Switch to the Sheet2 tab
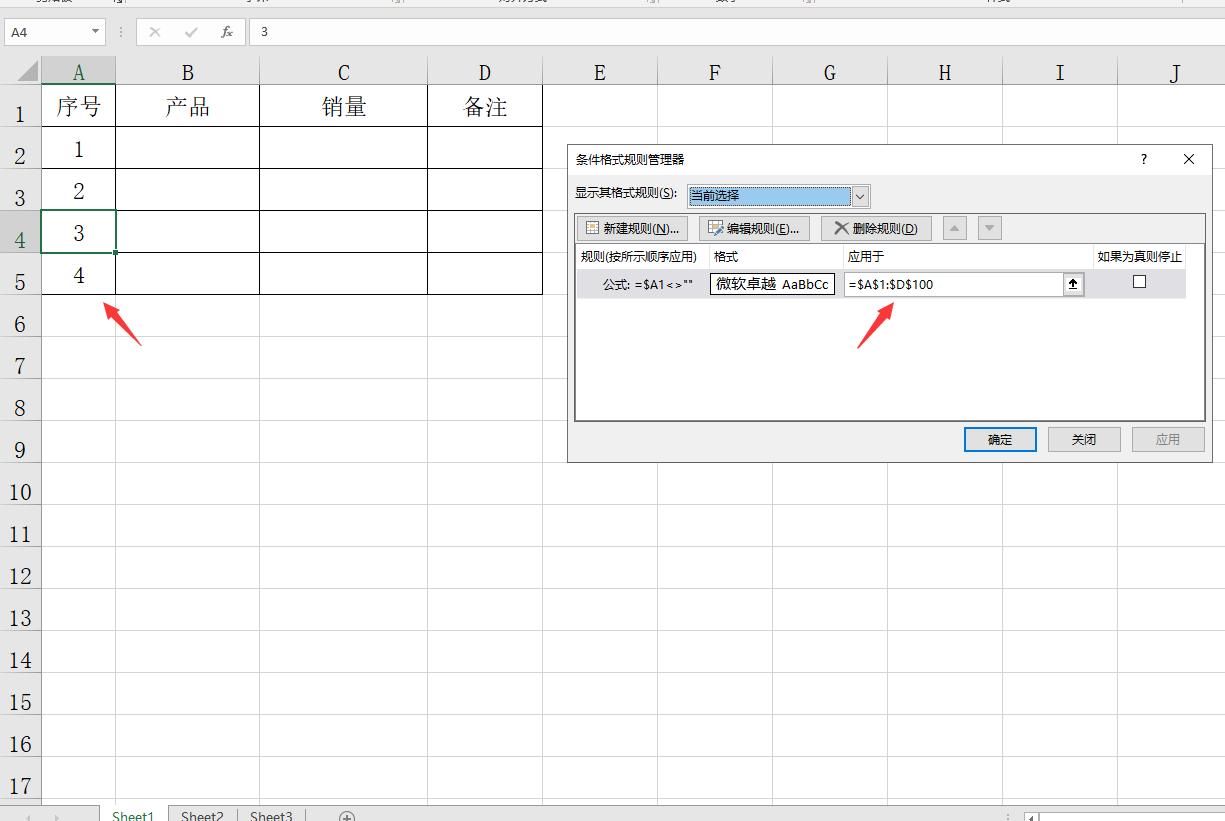Viewport: 1225px width, 821px height. point(202,816)
